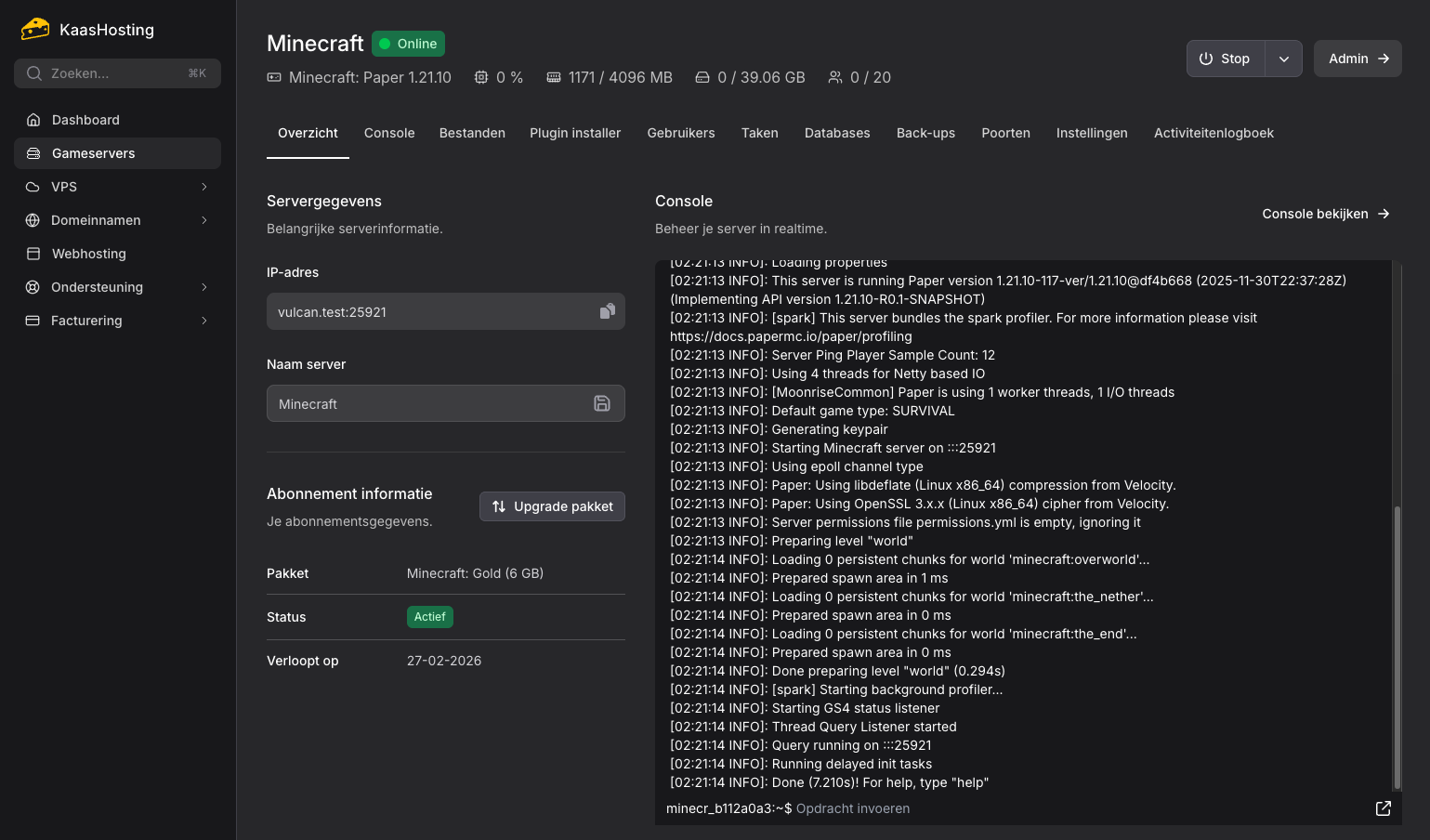Switch to the Console tab
1430x840 pixels.
click(x=389, y=133)
